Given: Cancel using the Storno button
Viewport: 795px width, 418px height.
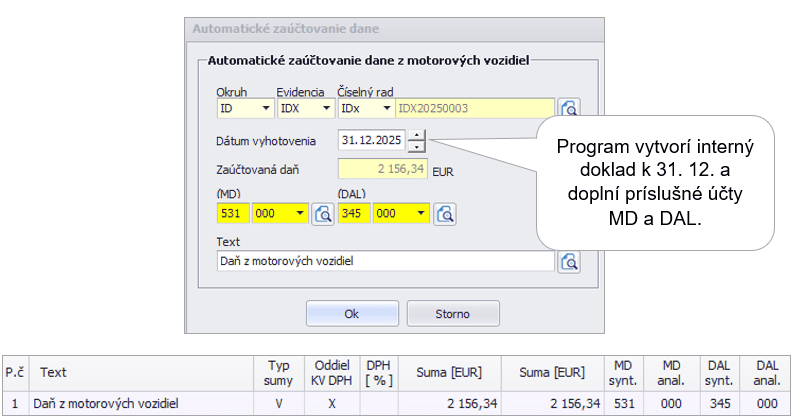Looking at the screenshot, I should click(452, 313).
